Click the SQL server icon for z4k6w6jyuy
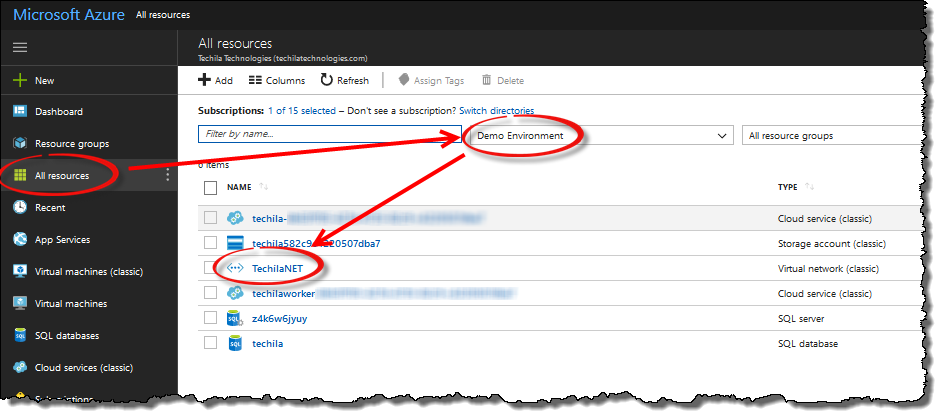 tap(235, 318)
